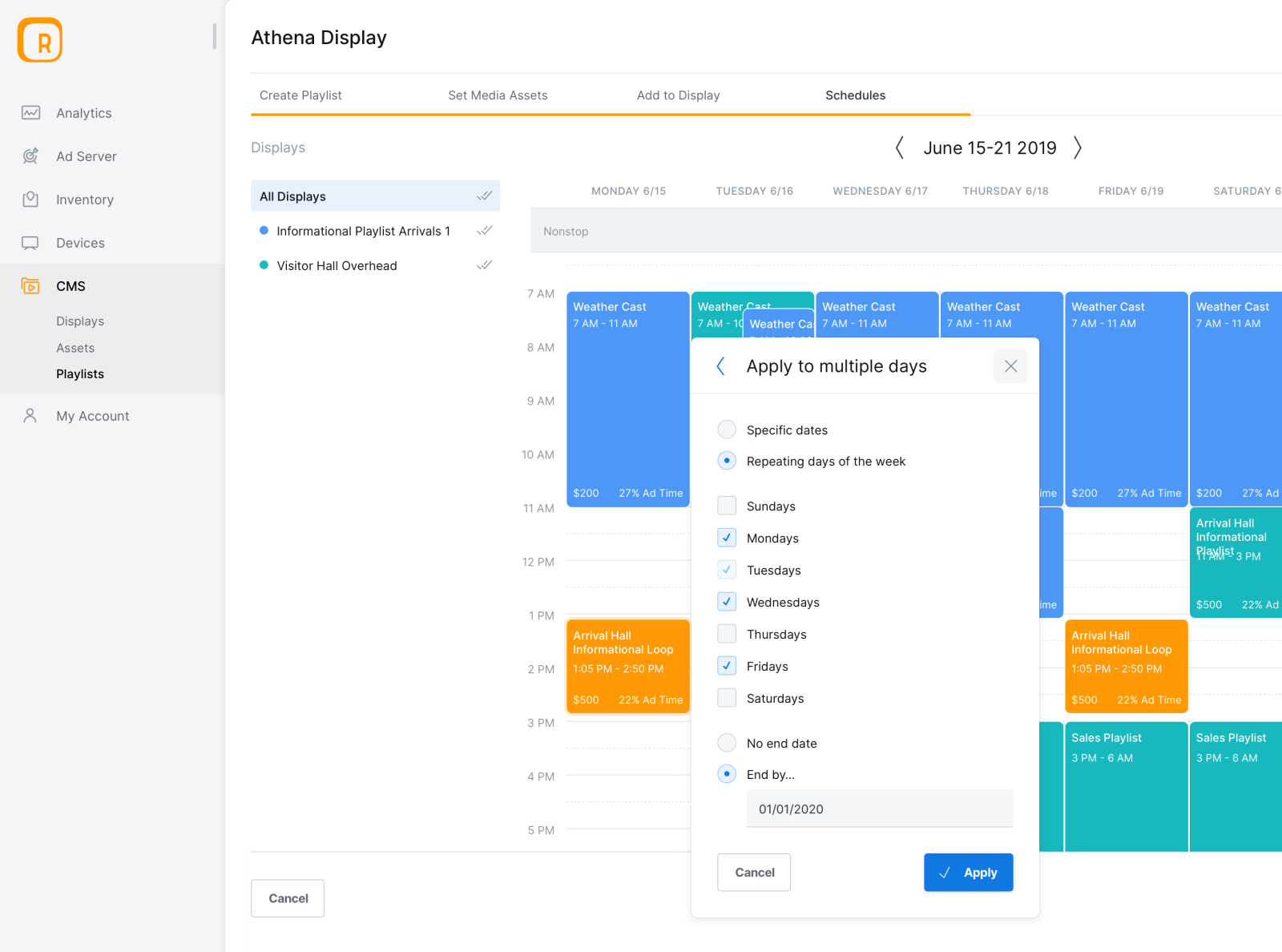Open the Set Media Assets tab

[498, 95]
